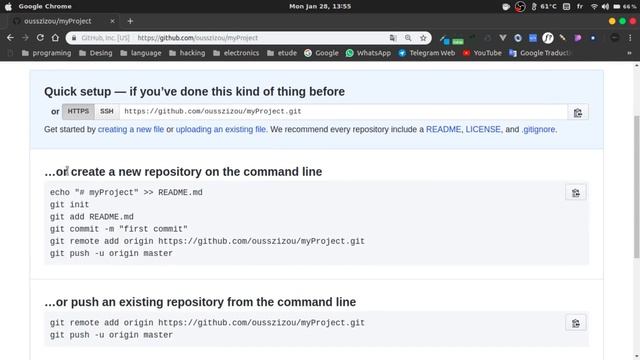Select the HTTPS protocol toggle
The width and height of the screenshot is (640, 360).
[78, 111]
